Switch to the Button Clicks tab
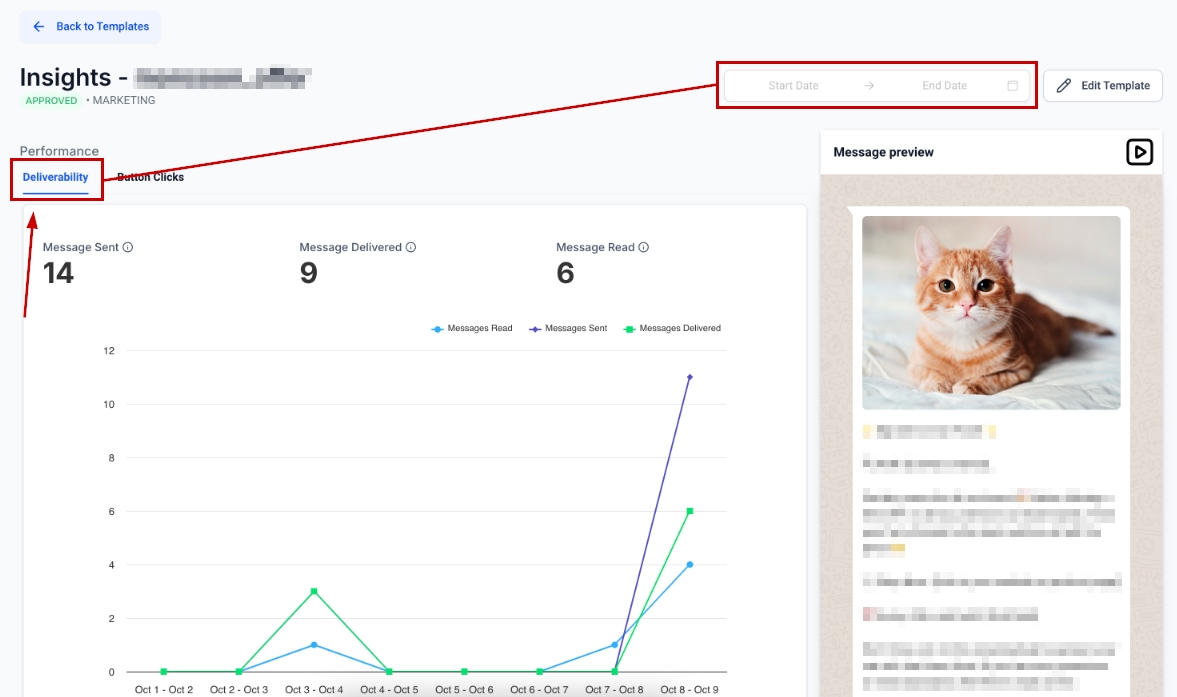Viewport: 1177px width, 697px height. click(150, 177)
